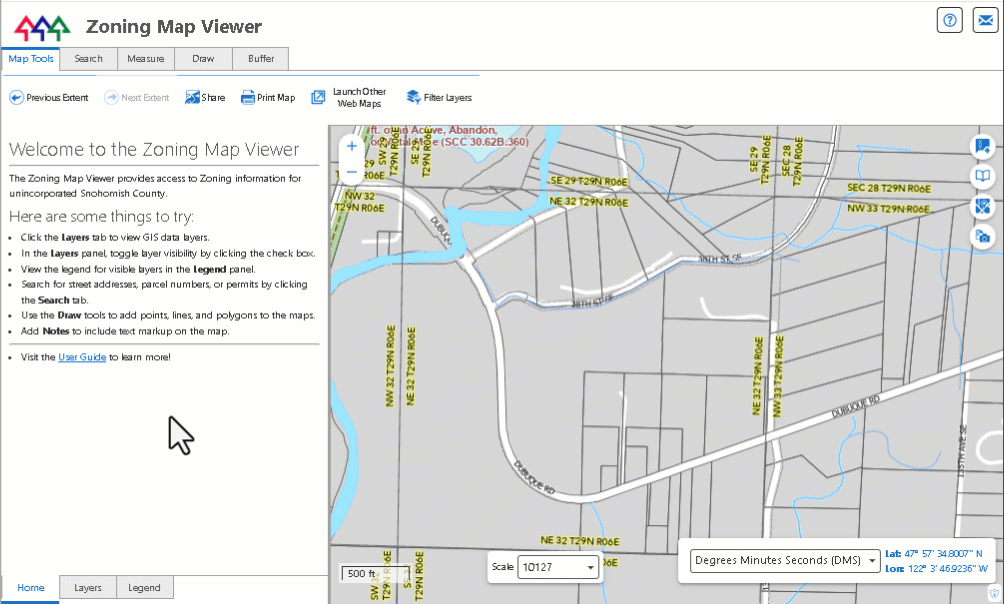The height and width of the screenshot is (604, 1004).
Task: Open the Measure tab
Action: (x=146, y=58)
